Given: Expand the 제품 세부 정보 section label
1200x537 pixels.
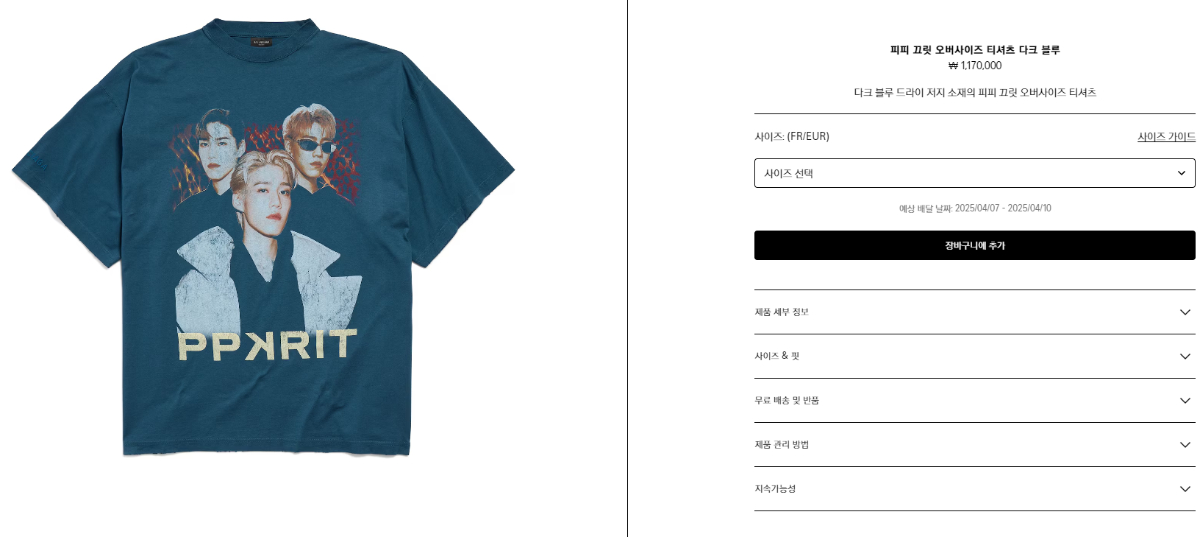Looking at the screenshot, I should [781, 312].
